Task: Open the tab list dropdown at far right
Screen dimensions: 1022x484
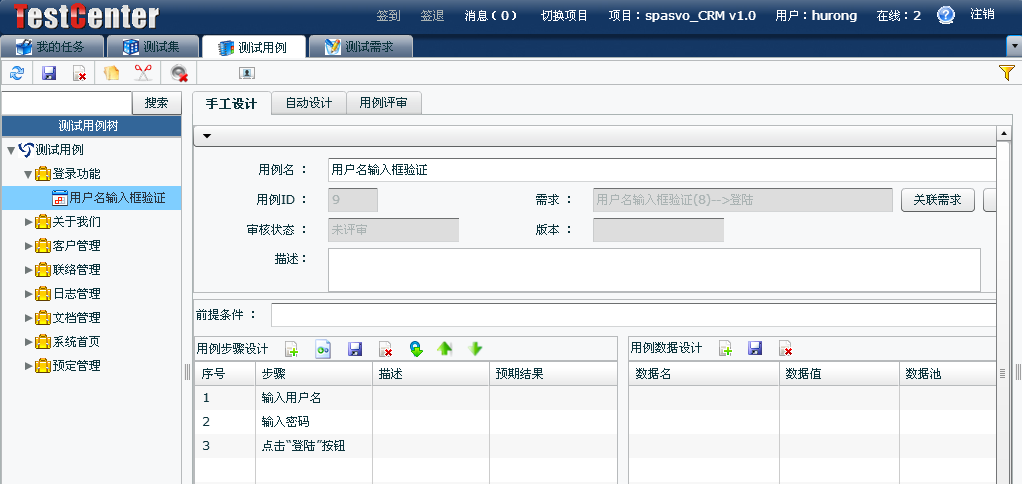Action: coord(1013,47)
